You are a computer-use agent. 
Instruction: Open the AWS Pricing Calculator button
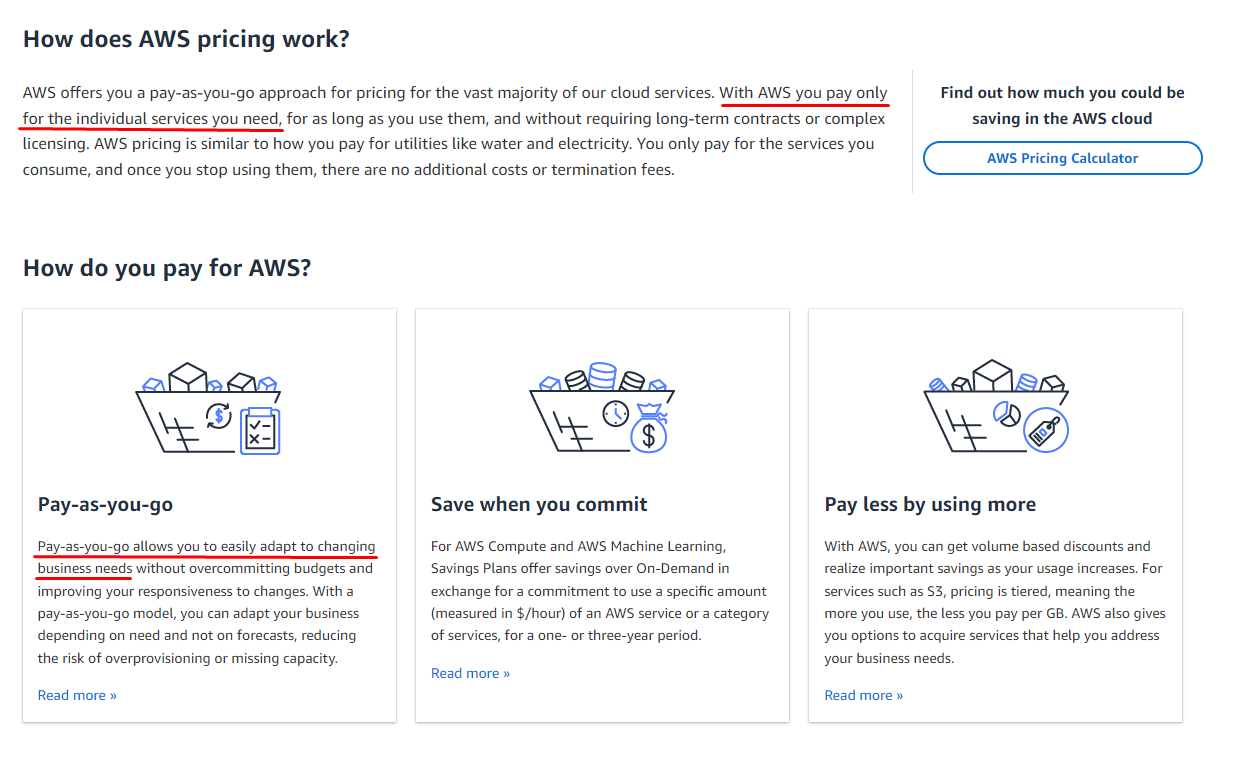click(x=1062, y=158)
